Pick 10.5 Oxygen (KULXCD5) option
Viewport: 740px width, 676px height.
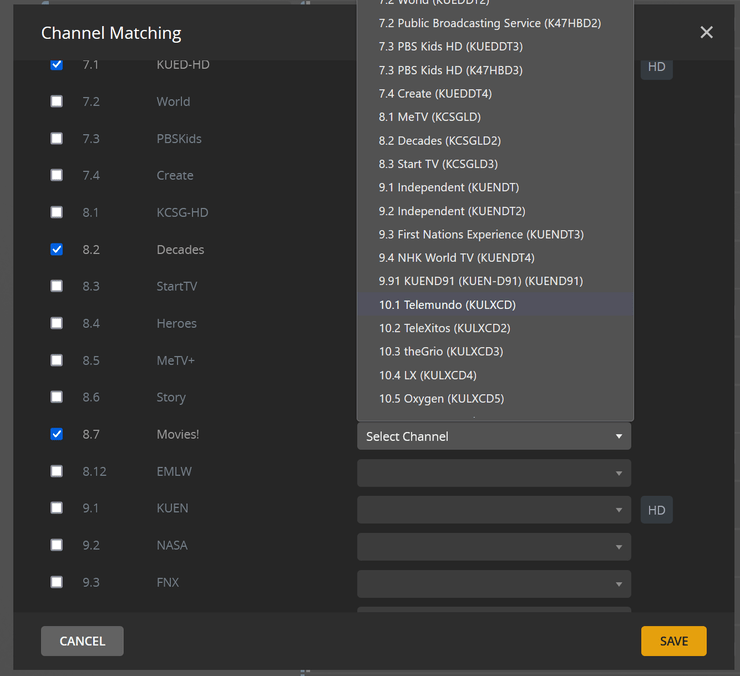[x=495, y=398]
